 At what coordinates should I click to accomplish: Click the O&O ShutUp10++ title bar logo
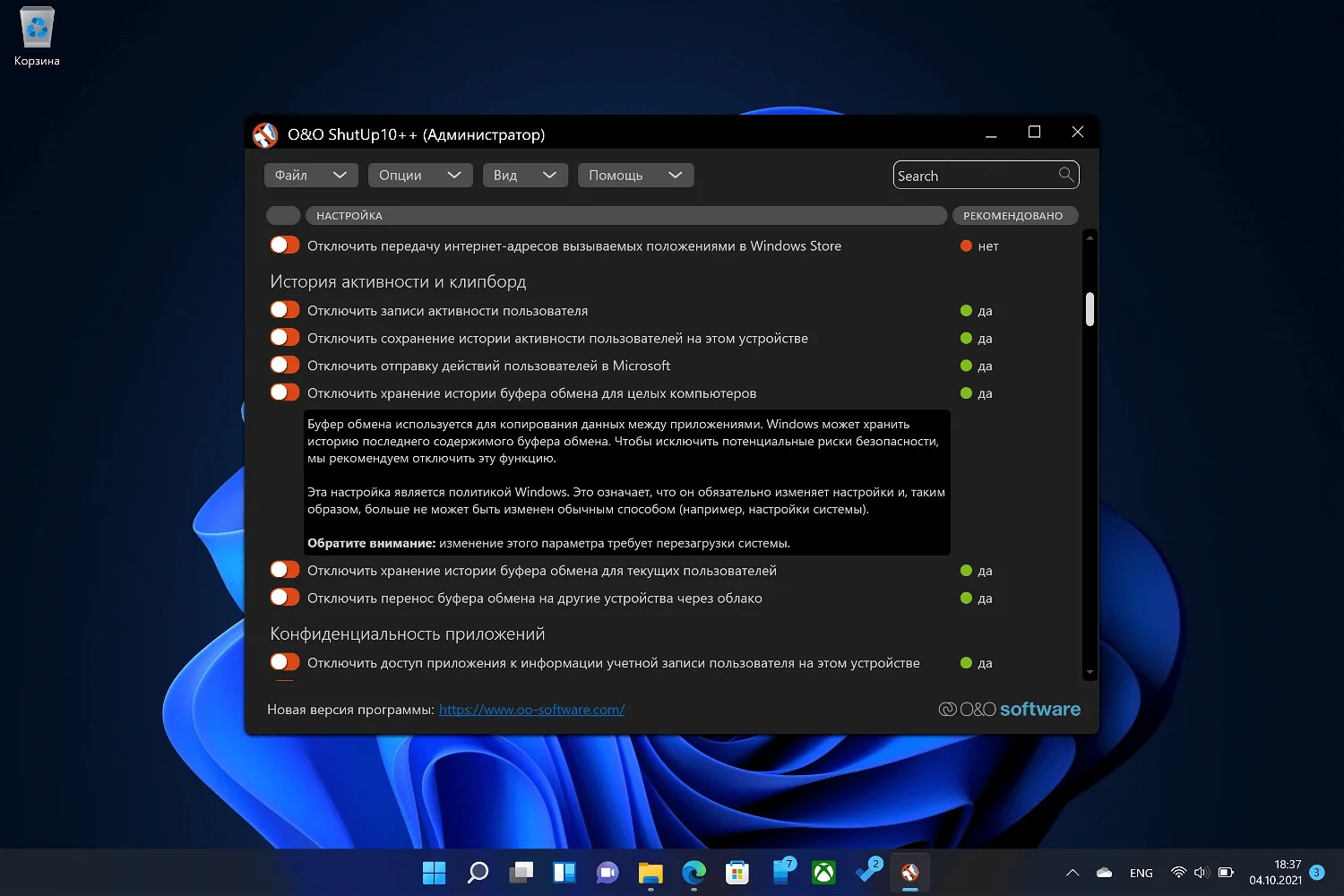[265, 134]
